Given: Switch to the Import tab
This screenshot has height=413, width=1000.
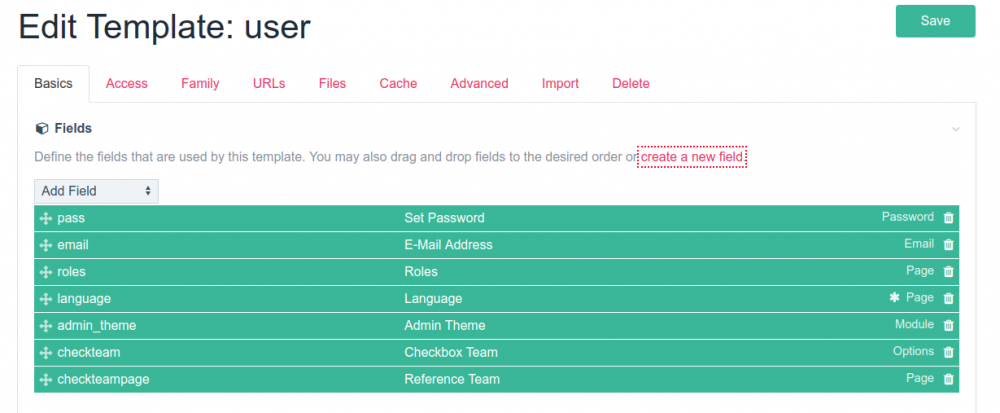Looking at the screenshot, I should pyautogui.click(x=560, y=84).
